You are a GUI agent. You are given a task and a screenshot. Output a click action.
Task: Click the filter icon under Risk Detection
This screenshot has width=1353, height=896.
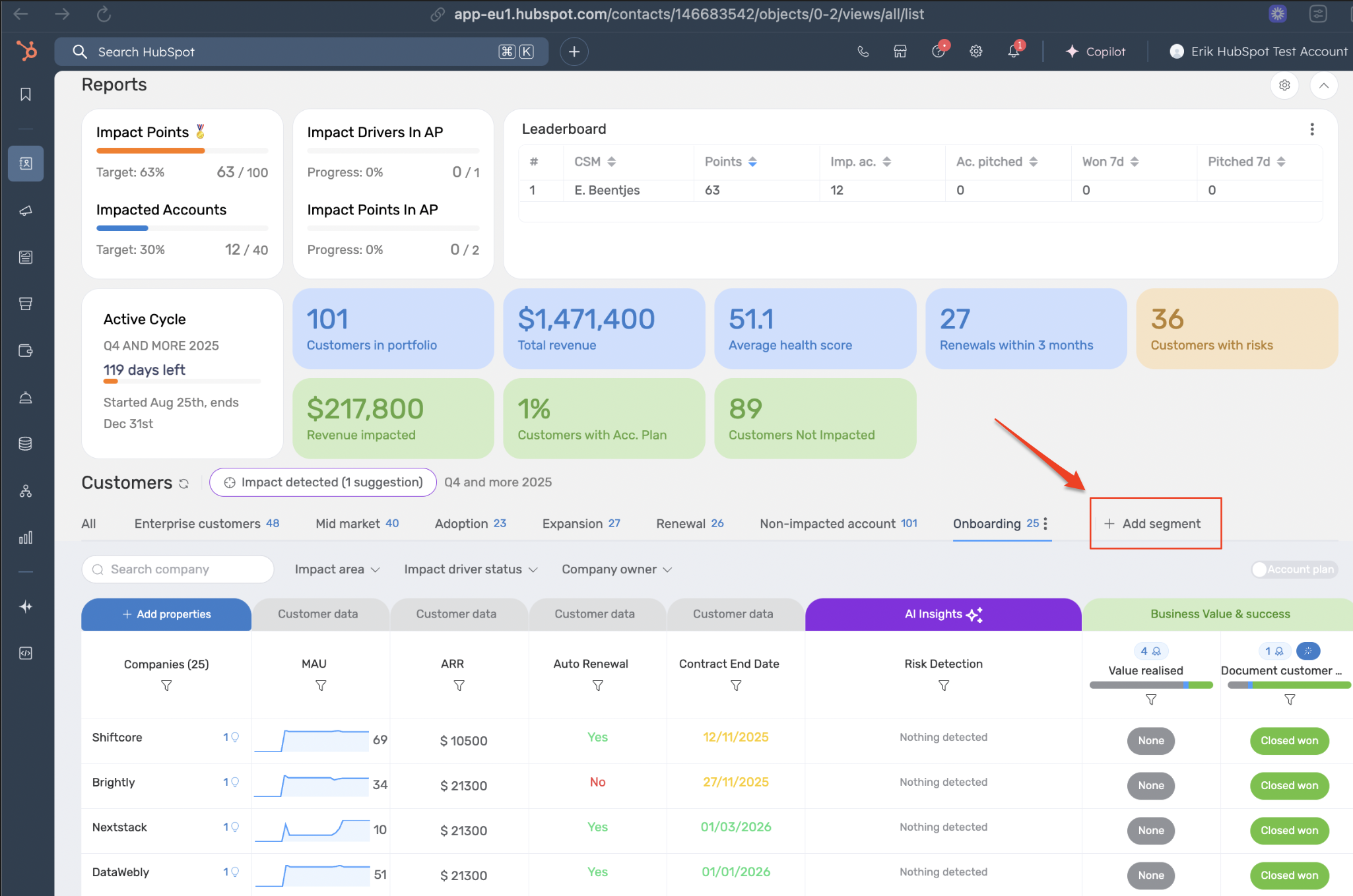[944, 686]
